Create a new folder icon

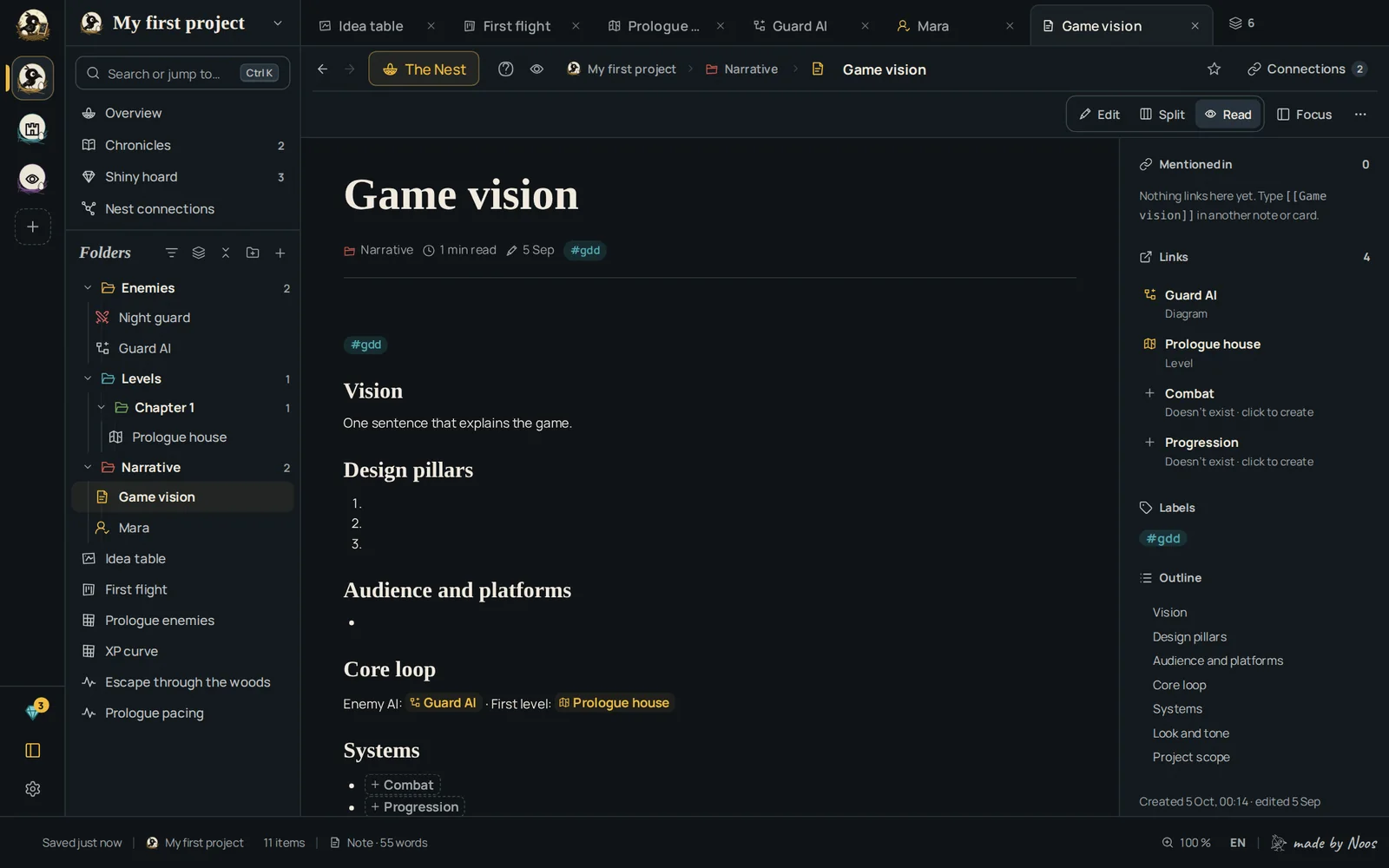pyautogui.click(x=253, y=253)
